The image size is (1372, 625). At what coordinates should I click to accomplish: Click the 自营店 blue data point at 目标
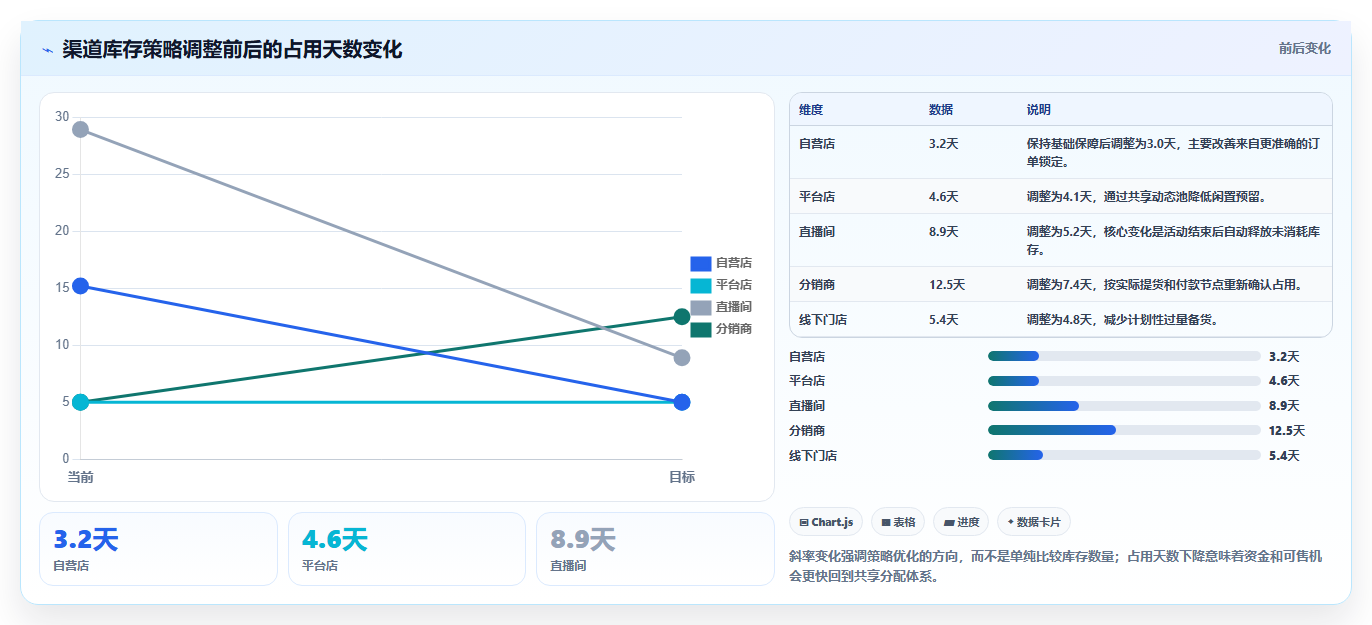tap(682, 402)
